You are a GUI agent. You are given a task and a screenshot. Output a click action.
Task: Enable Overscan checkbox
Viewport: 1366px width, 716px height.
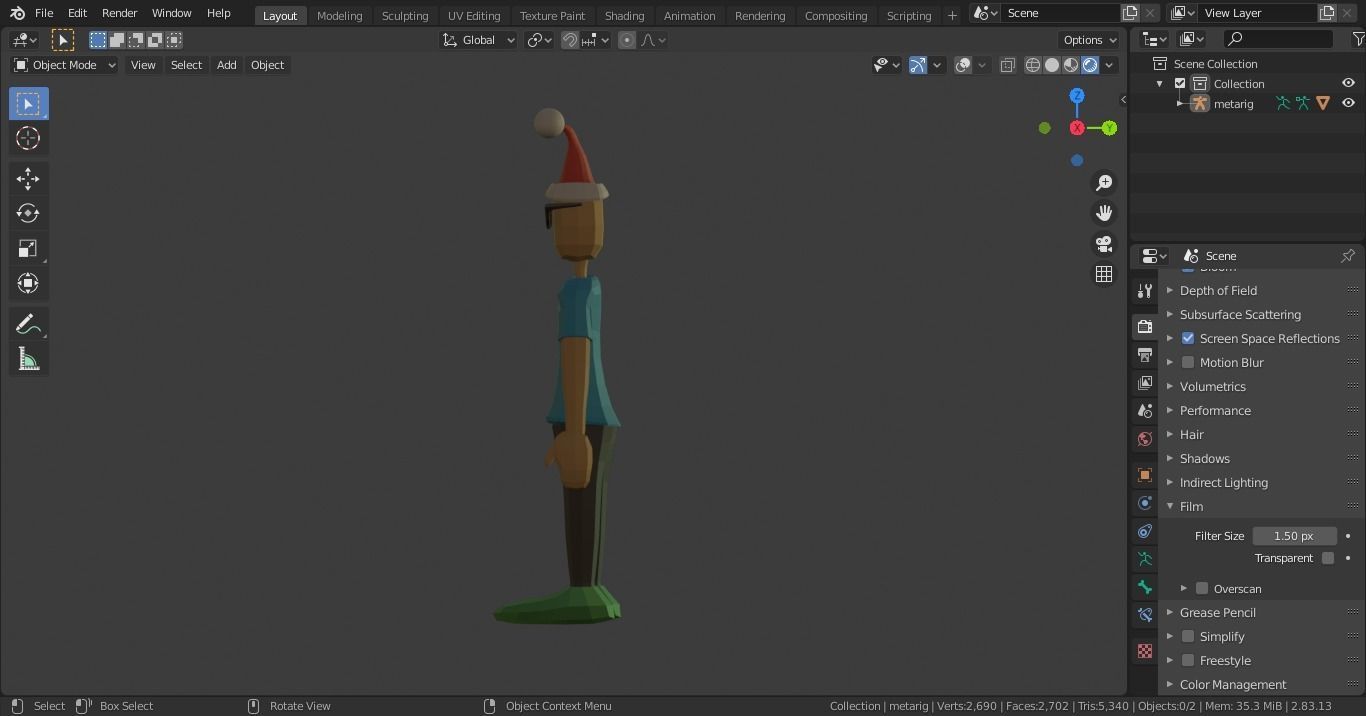pyautogui.click(x=1202, y=589)
